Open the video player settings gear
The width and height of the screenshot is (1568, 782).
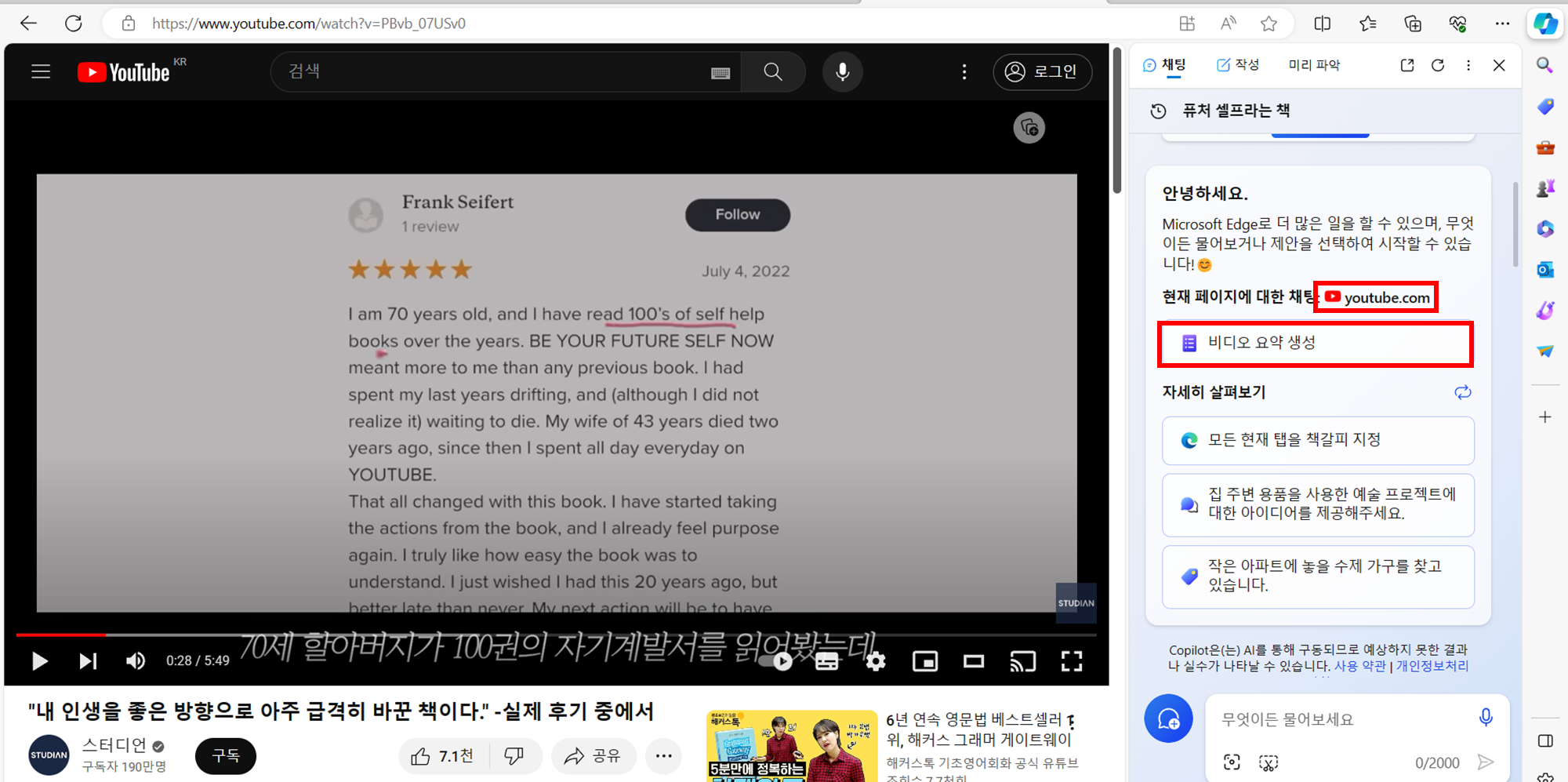(876, 661)
